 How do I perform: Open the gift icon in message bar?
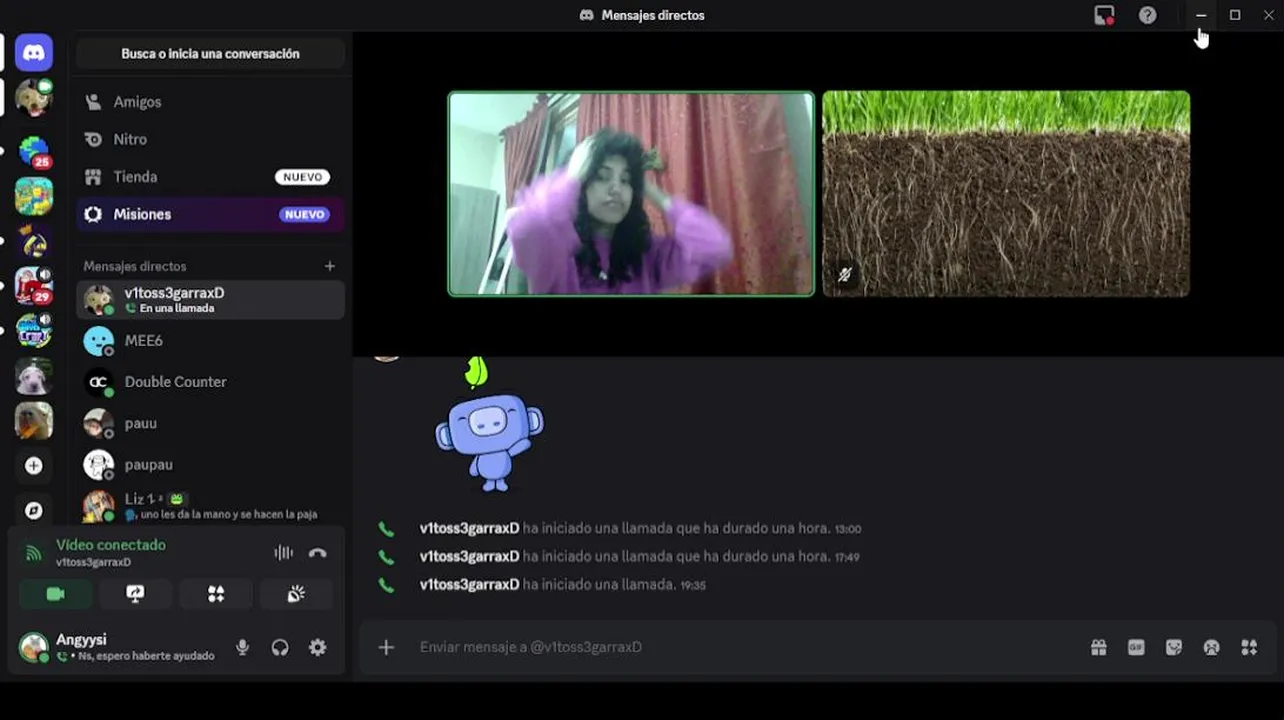1099,647
